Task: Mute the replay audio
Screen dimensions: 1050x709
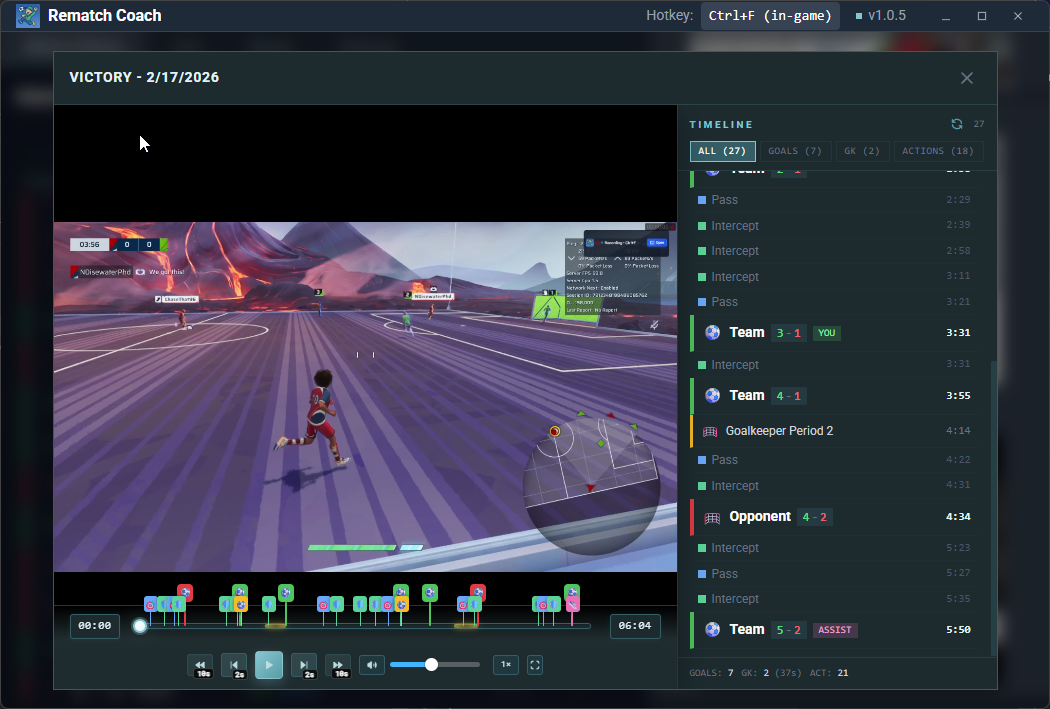Action: click(x=371, y=665)
